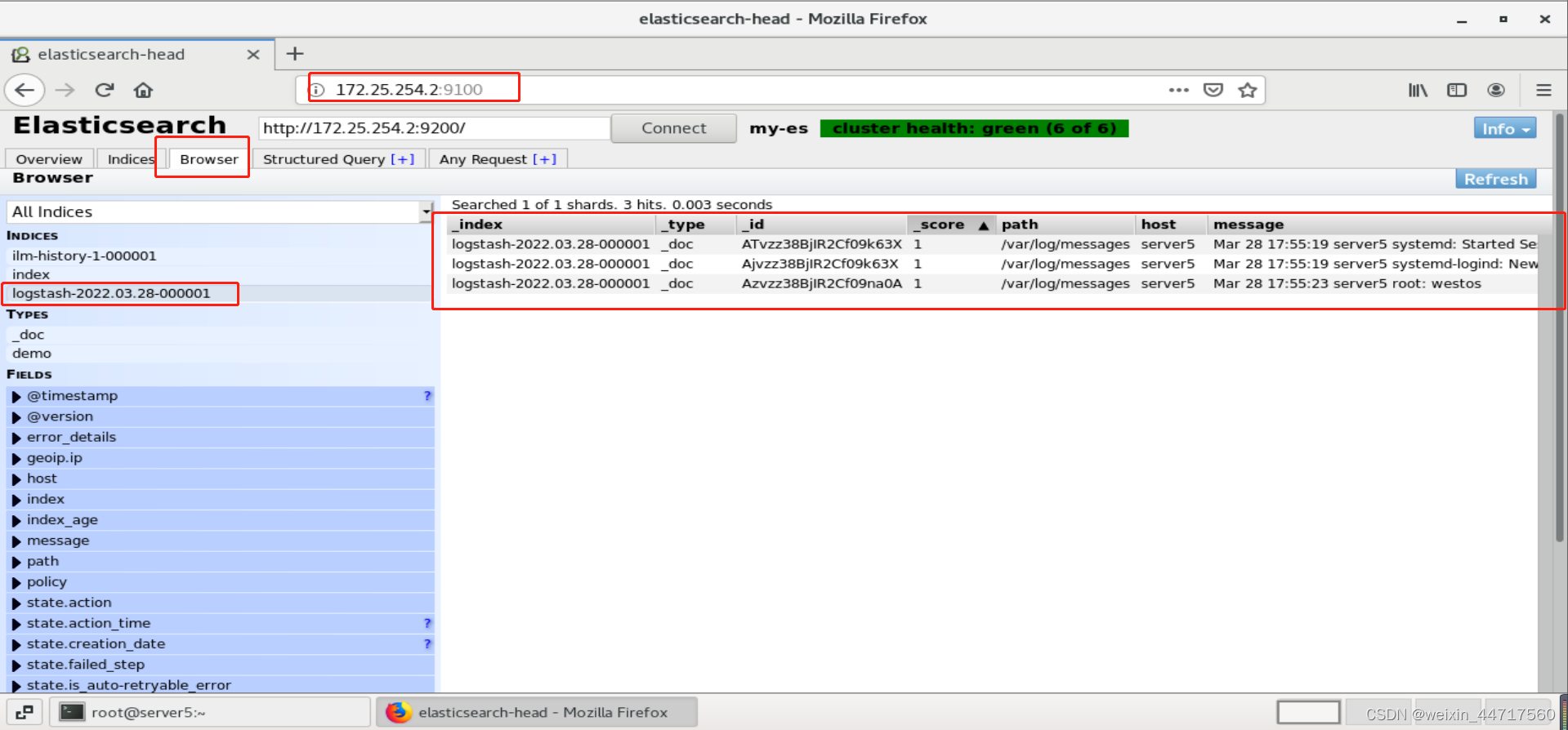1568x730 pixels.
Task: Open a new browser tab with plus
Action: pos(295,54)
